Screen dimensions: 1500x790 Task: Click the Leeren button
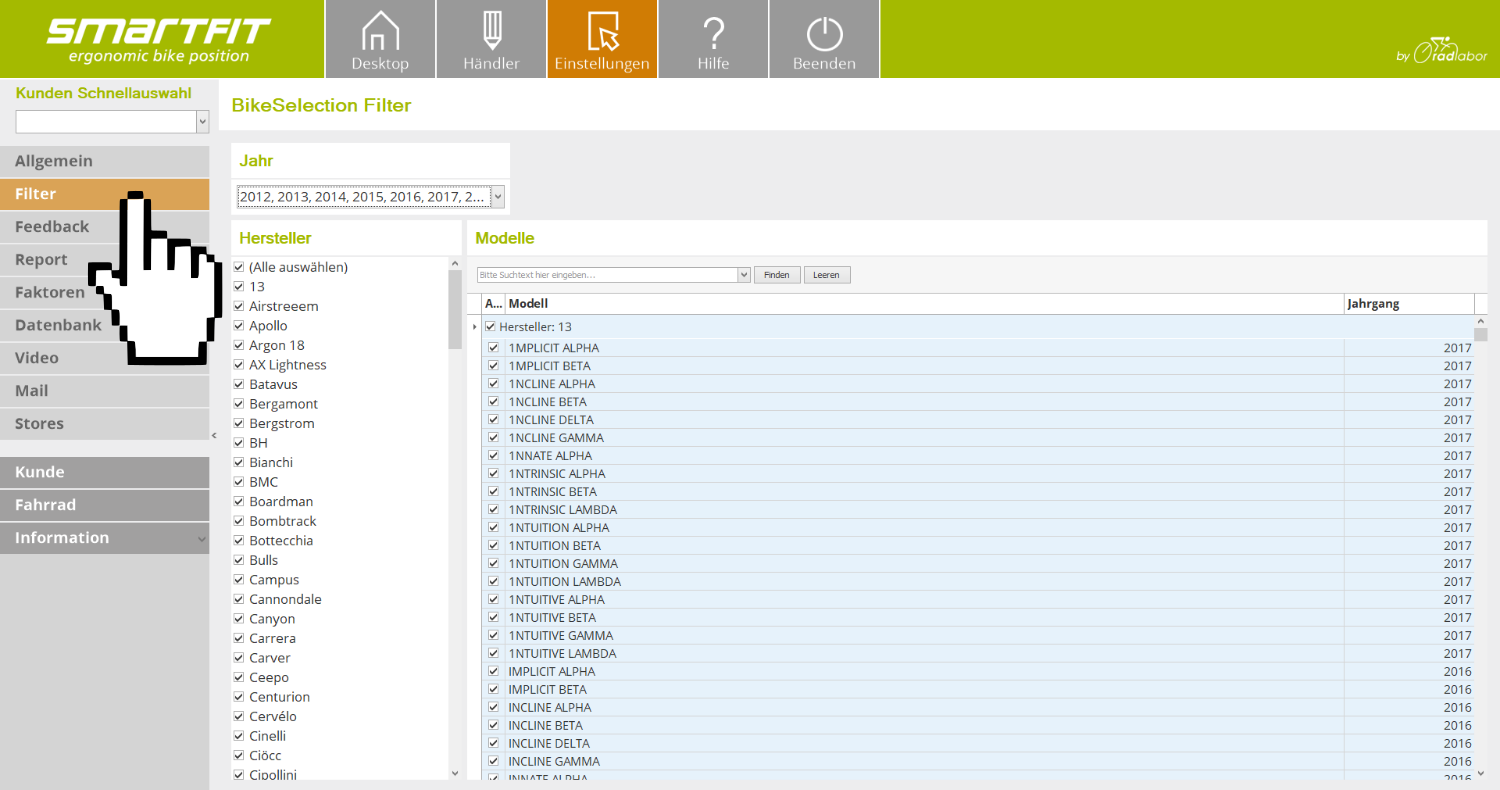pyautogui.click(x=827, y=275)
